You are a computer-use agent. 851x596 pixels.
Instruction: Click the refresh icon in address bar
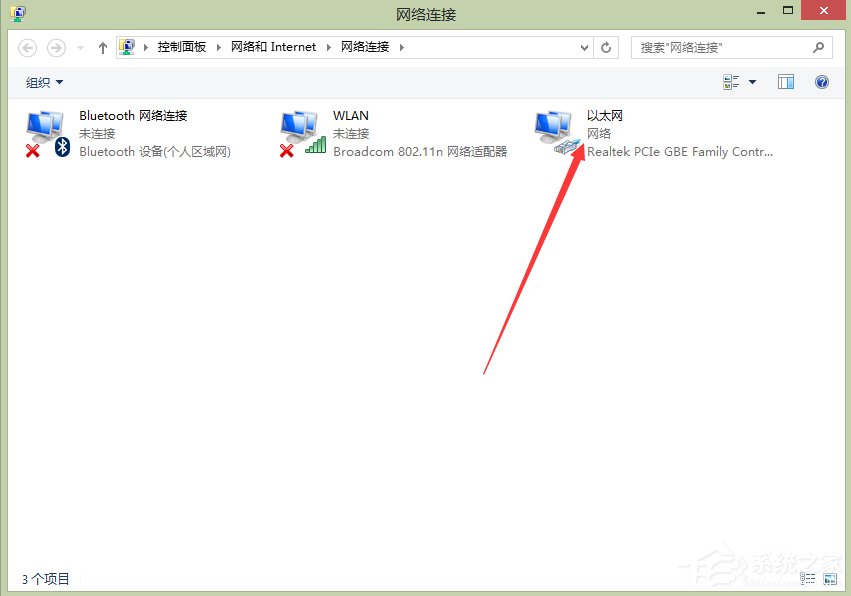pyautogui.click(x=606, y=47)
